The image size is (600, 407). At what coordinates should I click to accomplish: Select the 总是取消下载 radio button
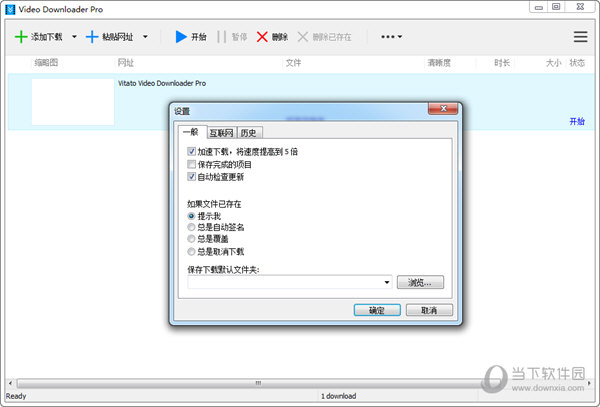coord(191,252)
